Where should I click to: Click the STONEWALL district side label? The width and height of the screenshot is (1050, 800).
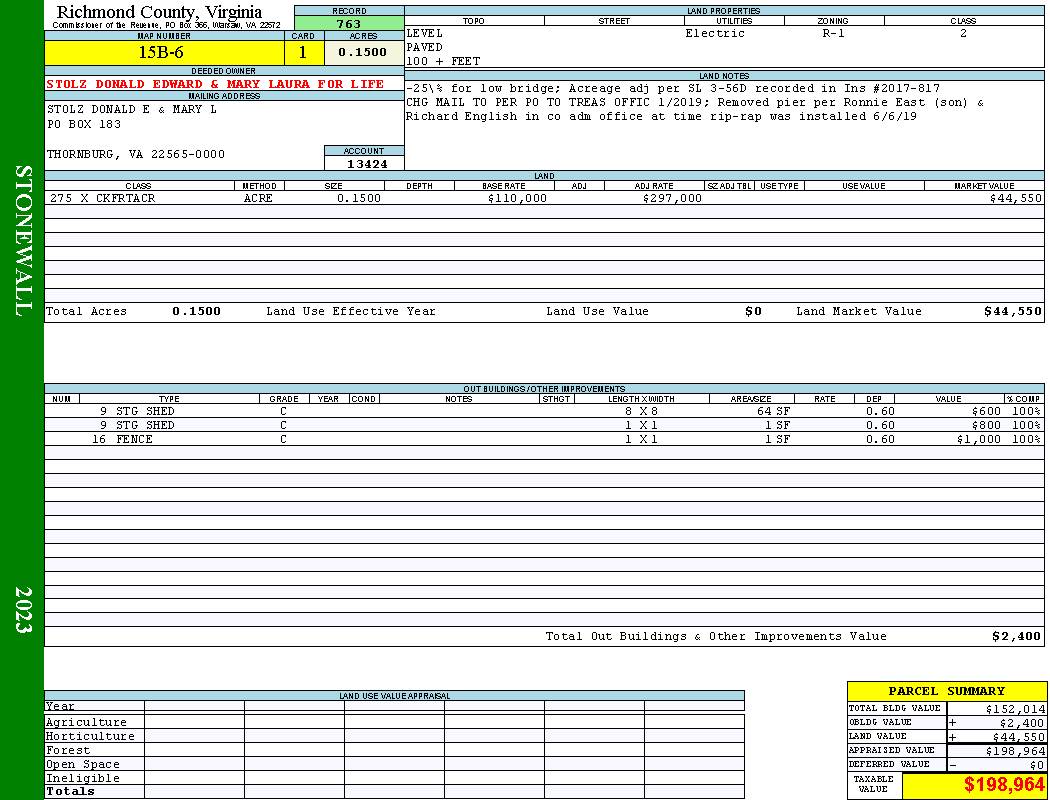pos(23,241)
